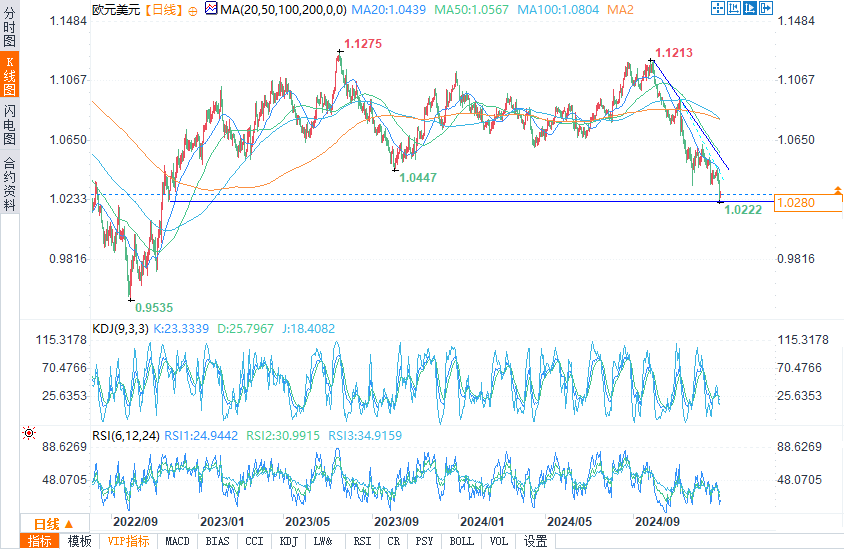Open the 设置 settings button
844x549 pixels.
point(536,541)
